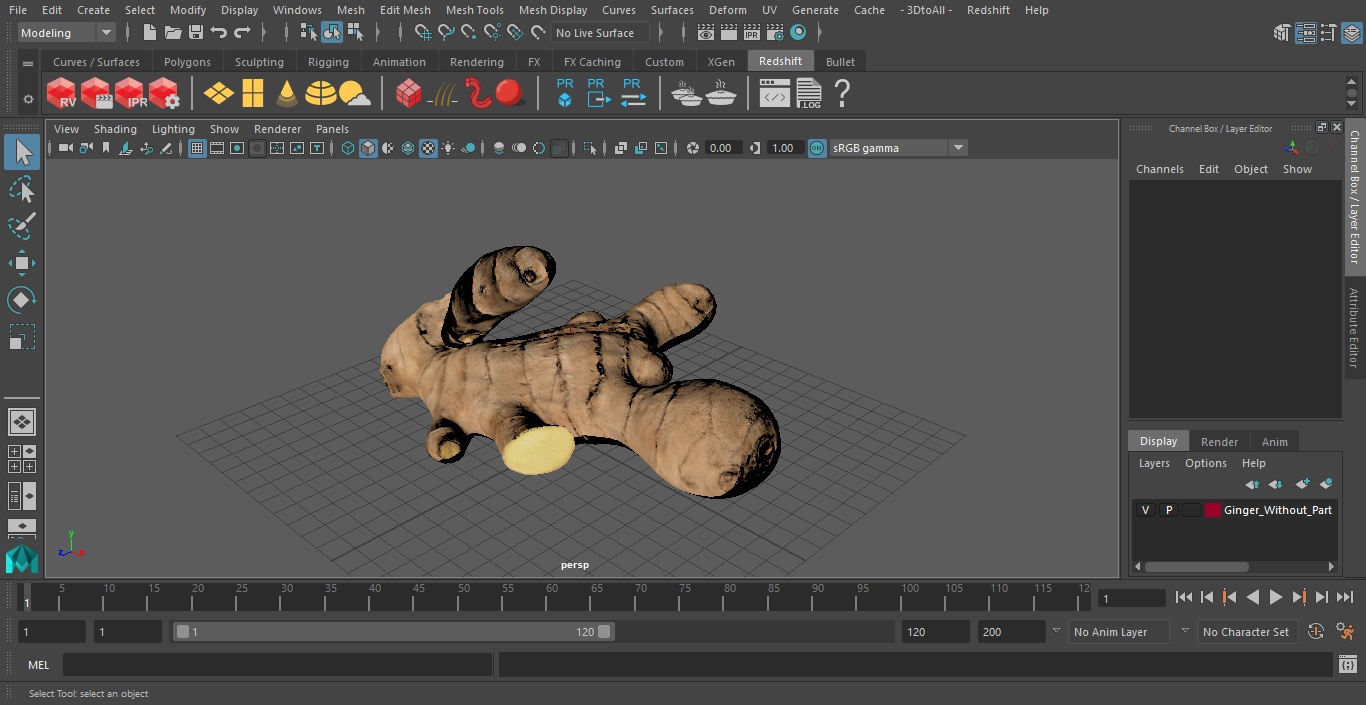This screenshot has height=705, width=1366.
Task: Open the Modeling workspace dropdown
Action: (67, 33)
